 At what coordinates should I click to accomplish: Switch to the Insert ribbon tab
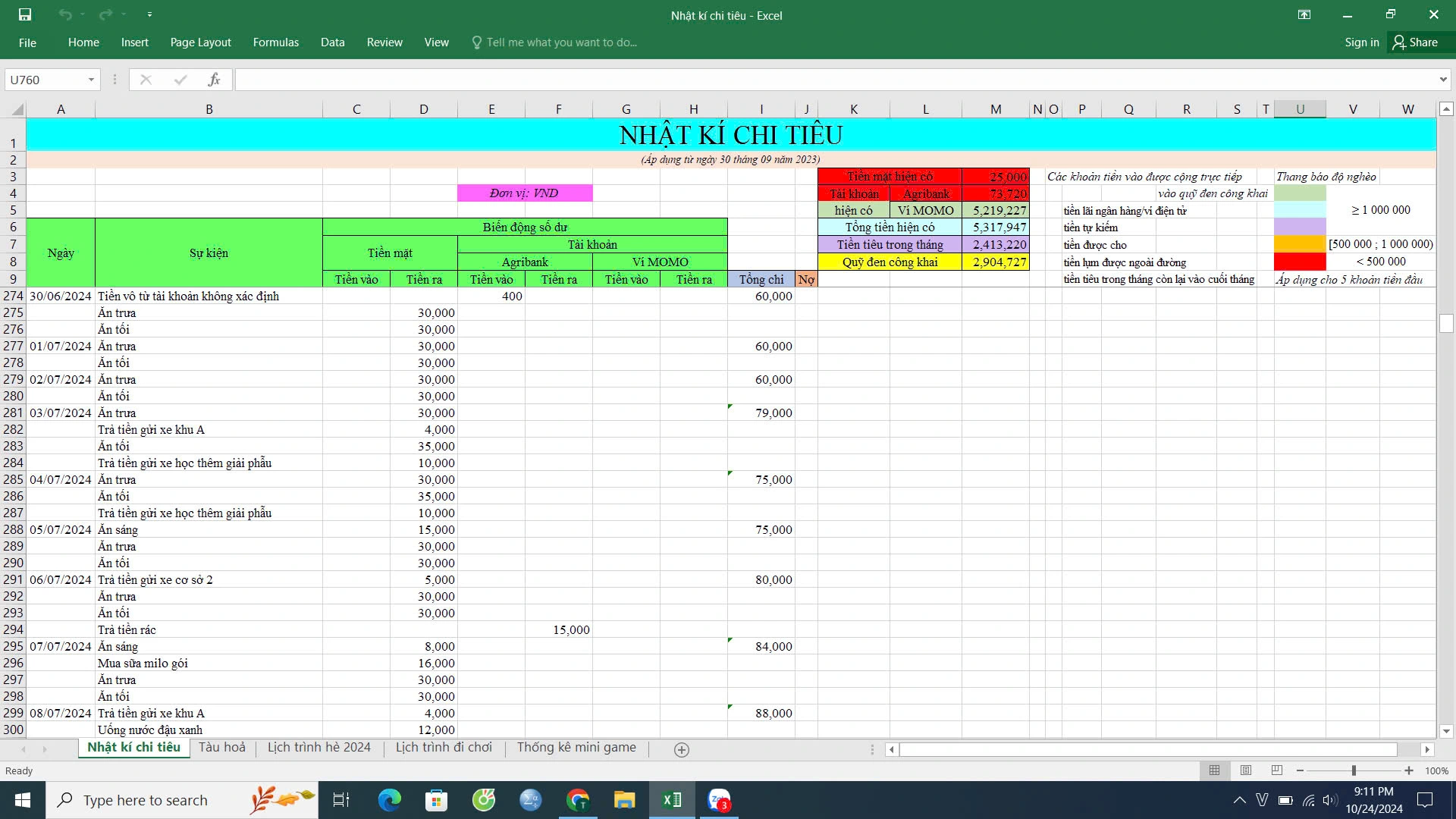(134, 42)
